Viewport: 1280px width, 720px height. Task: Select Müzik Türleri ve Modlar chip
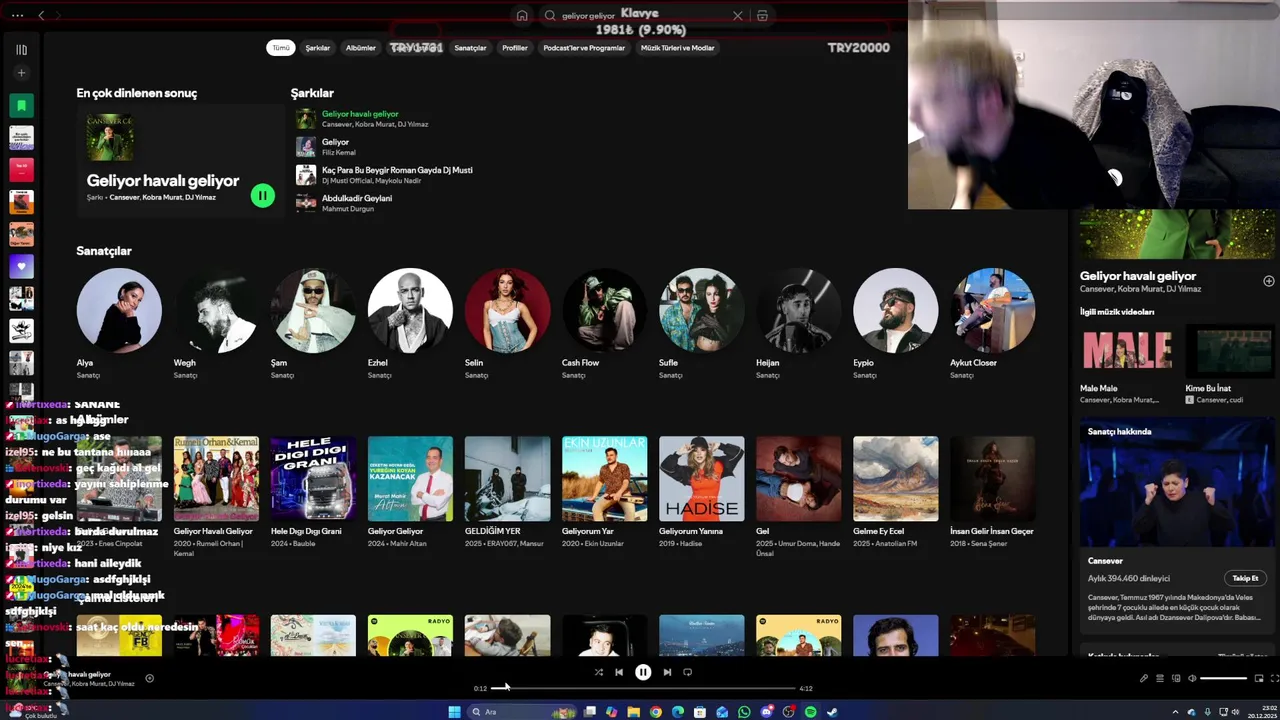[678, 48]
